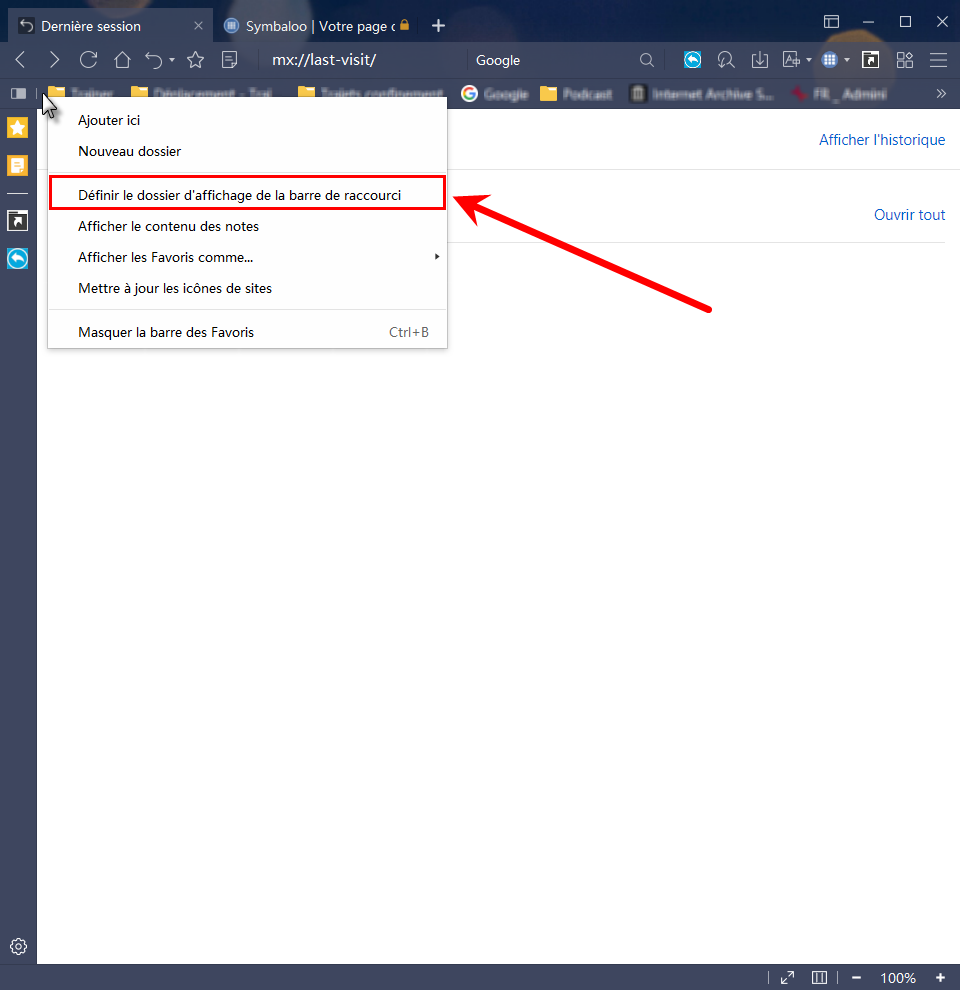Show more bookmarks with double chevron
Image resolution: width=960 pixels, height=990 pixels.
pos(941,93)
